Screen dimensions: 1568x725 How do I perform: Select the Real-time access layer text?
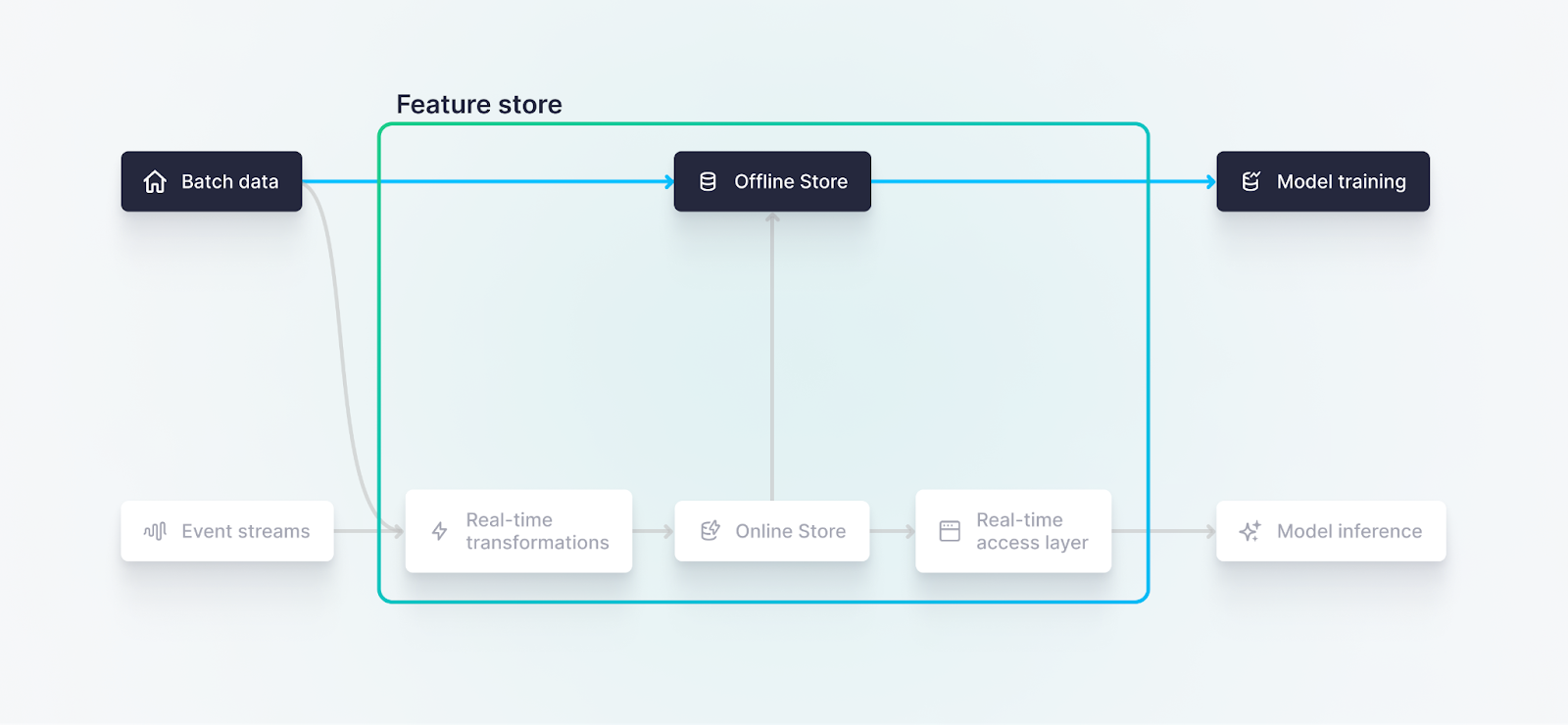click(x=1032, y=531)
